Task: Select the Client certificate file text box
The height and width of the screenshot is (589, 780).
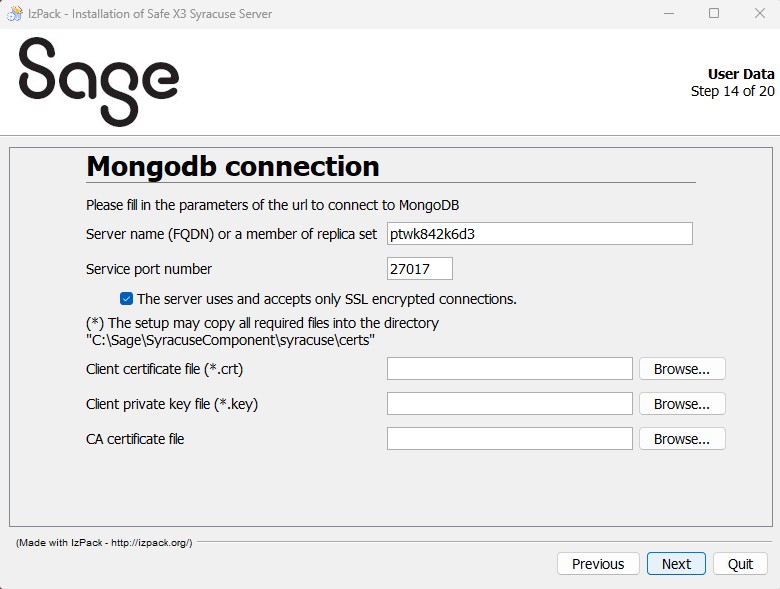Action: point(509,369)
